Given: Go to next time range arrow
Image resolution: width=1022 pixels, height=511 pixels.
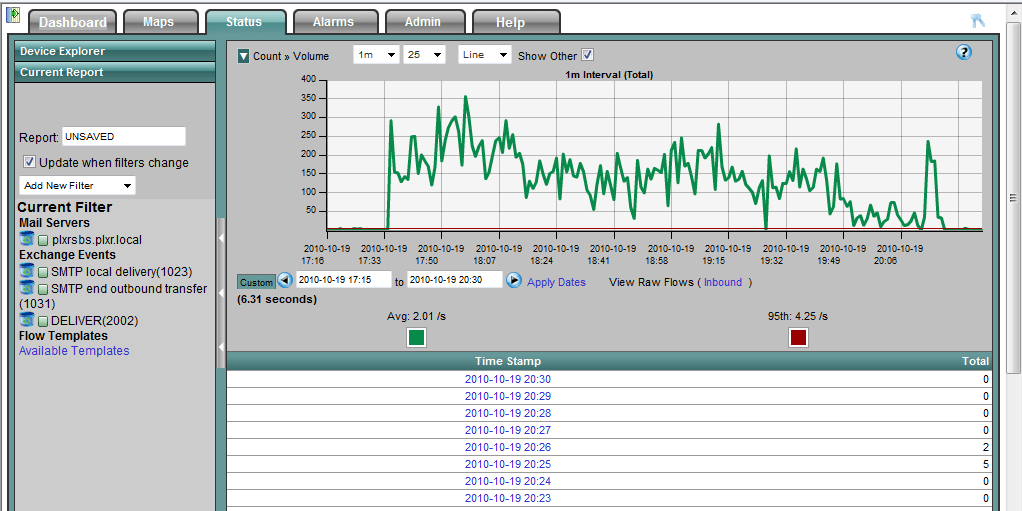Looking at the screenshot, I should coord(514,281).
